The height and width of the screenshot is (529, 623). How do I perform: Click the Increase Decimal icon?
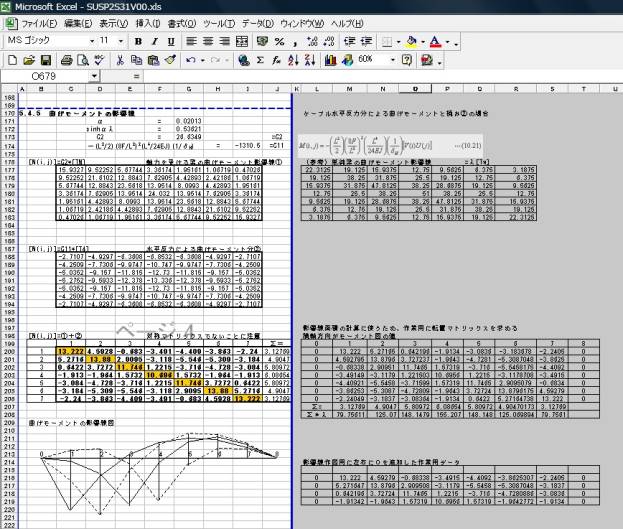tap(312, 41)
